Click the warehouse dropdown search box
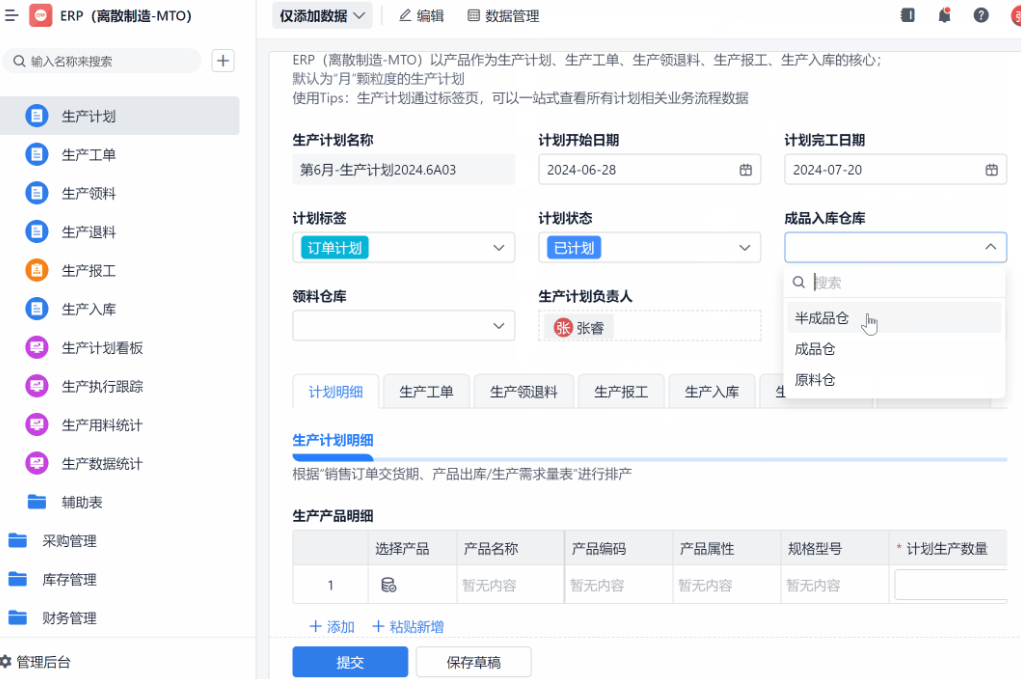The height and width of the screenshot is (679, 1021). (x=894, y=283)
